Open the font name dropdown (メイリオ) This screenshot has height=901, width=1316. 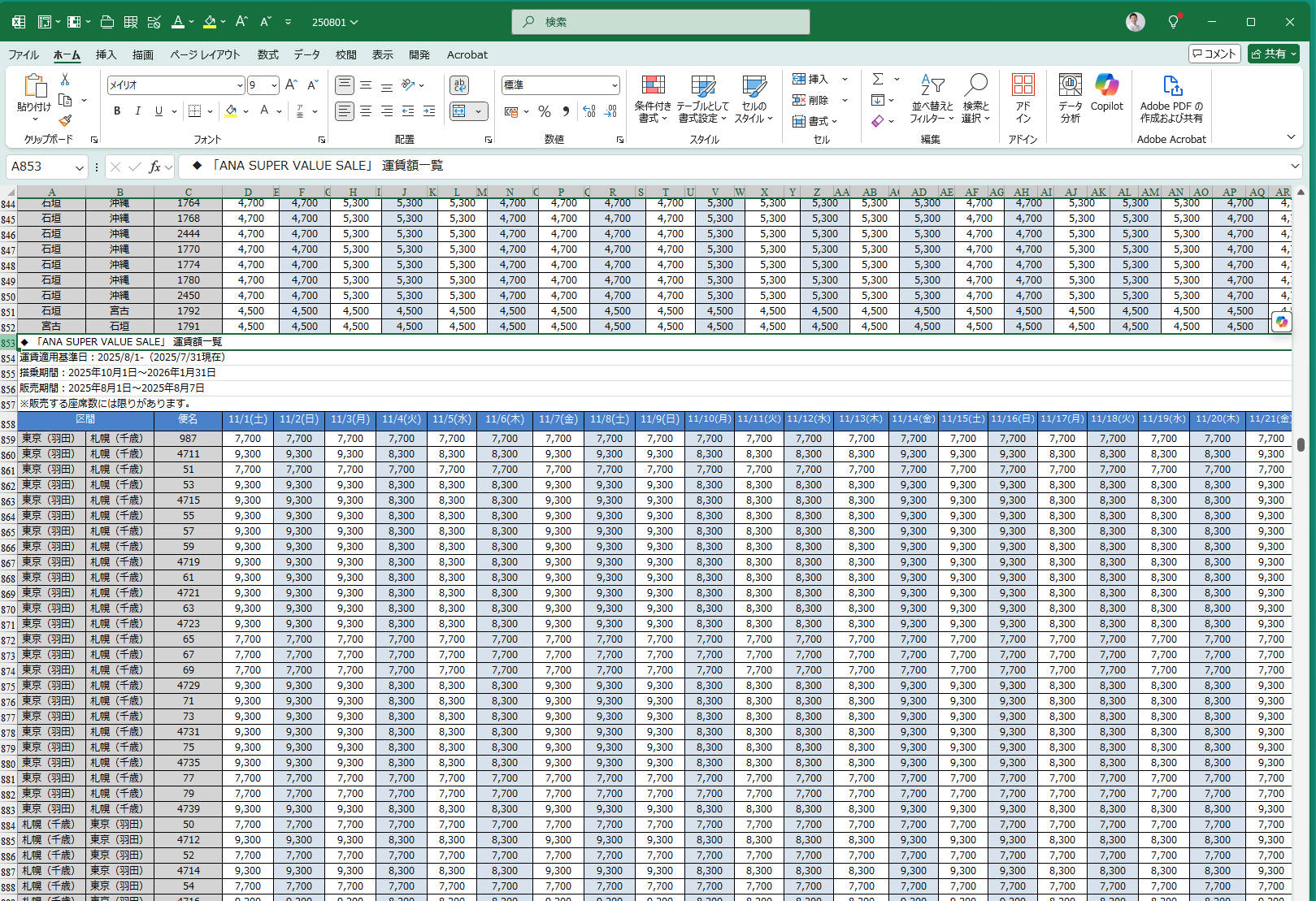(240, 85)
